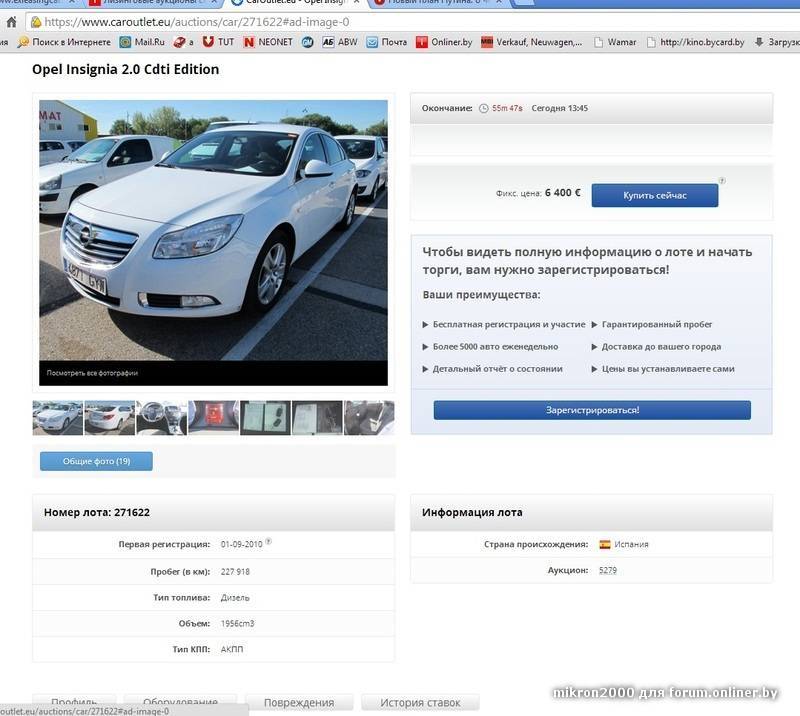The height and width of the screenshot is (716, 800).
Task: Close the CarOutlet.eu browser tab
Action: pos(357,2)
